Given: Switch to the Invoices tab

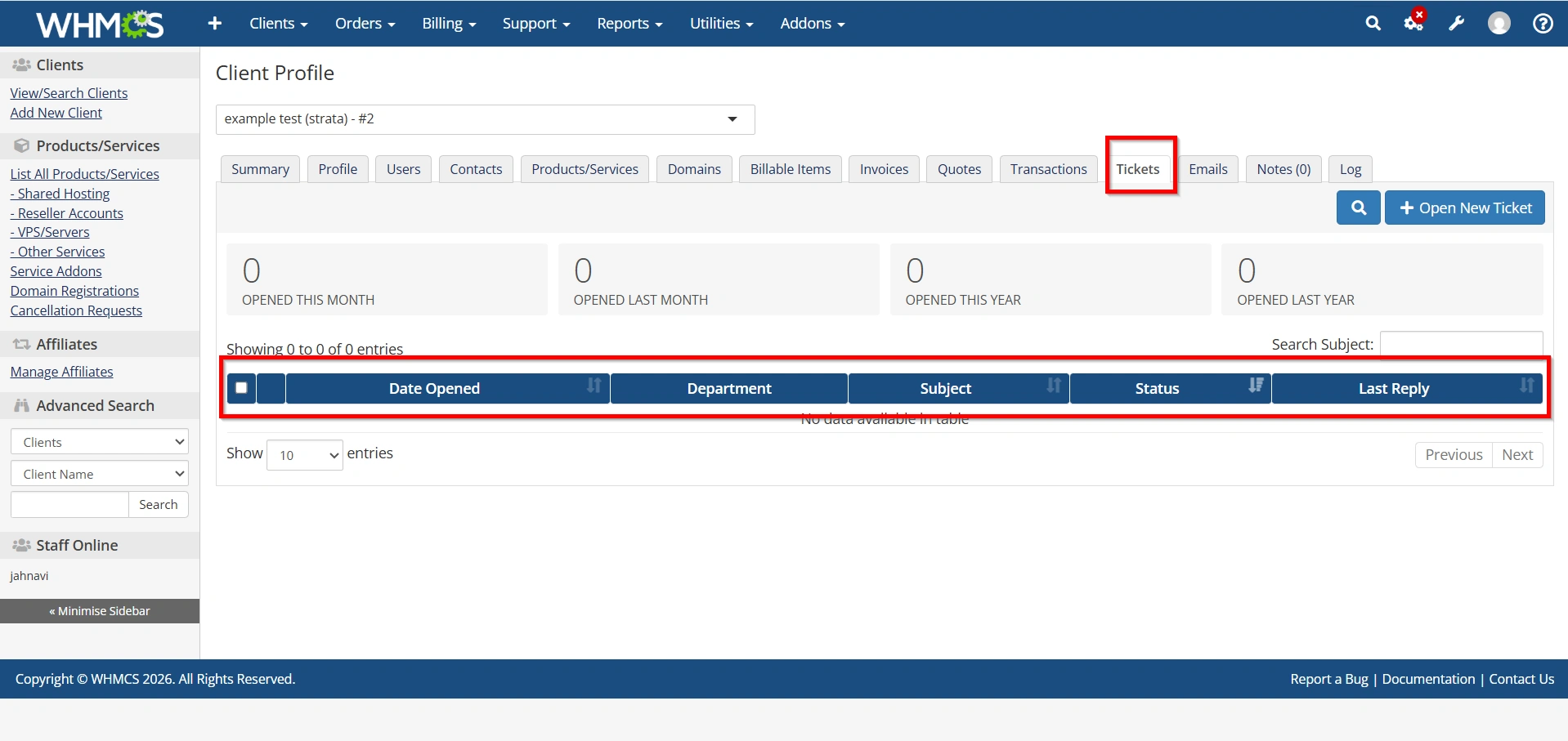Looking at the screenshot, I should click(x=884, y=169).
